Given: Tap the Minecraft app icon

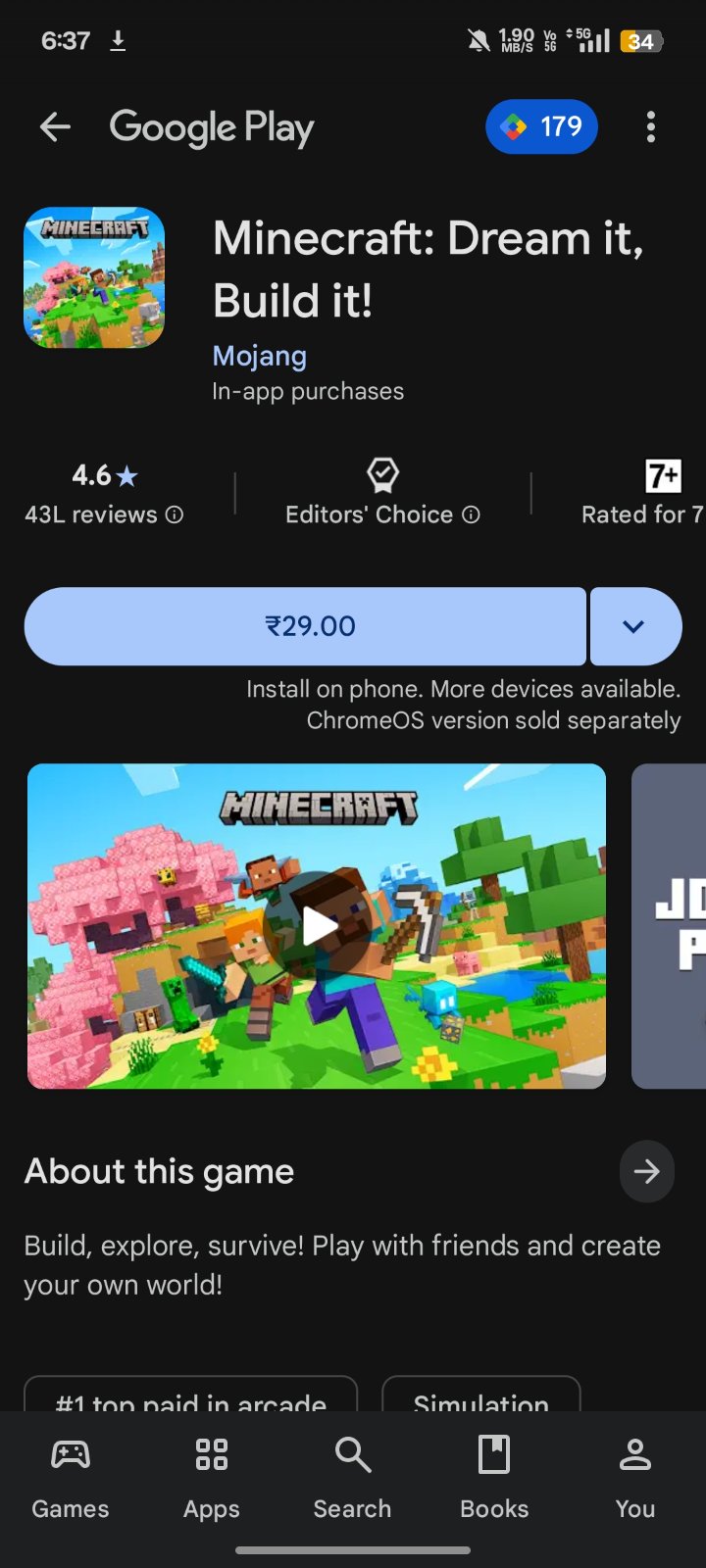Looking at the screenshot, I should (94, 277).
